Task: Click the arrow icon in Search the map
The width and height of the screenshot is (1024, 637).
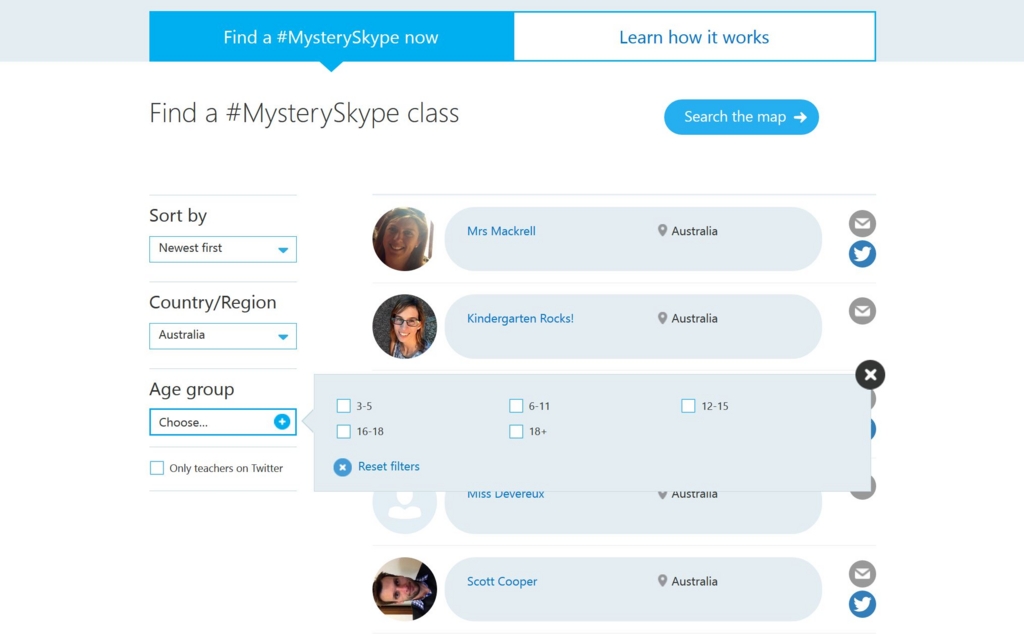Action: (x=800, y=117)
